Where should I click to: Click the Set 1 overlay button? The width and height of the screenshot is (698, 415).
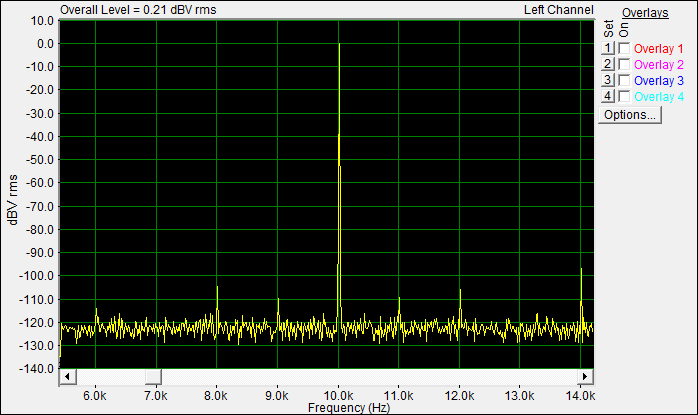[608, 48]
